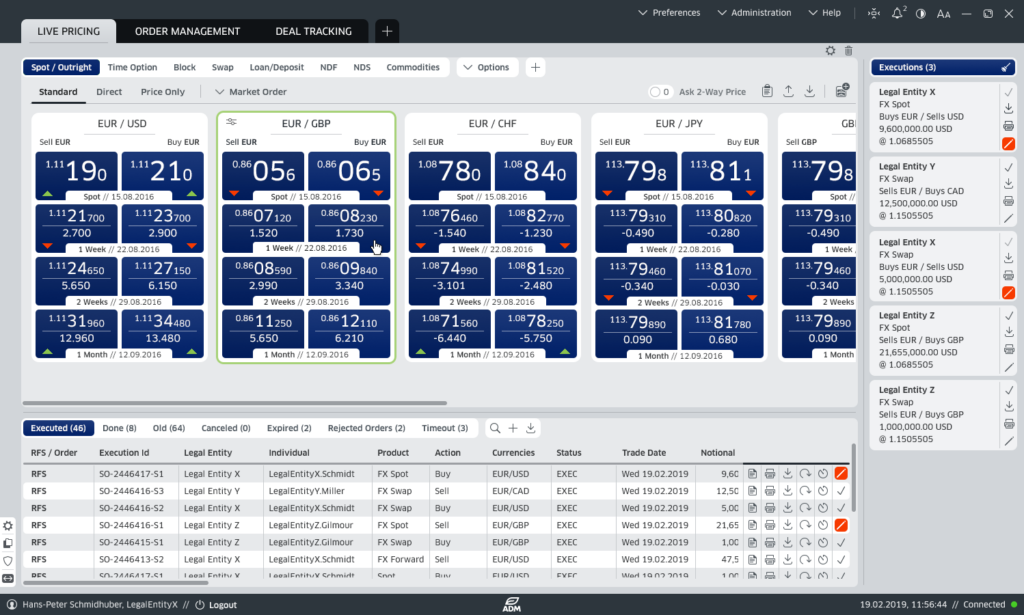
Task: Click the font size icon
Action: [x=943, y=14]
